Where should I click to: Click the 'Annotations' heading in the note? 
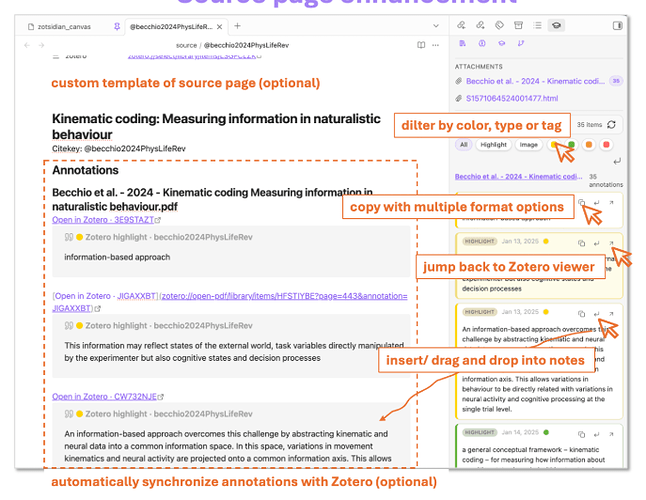pyautogui.click(x=85, y=170)
